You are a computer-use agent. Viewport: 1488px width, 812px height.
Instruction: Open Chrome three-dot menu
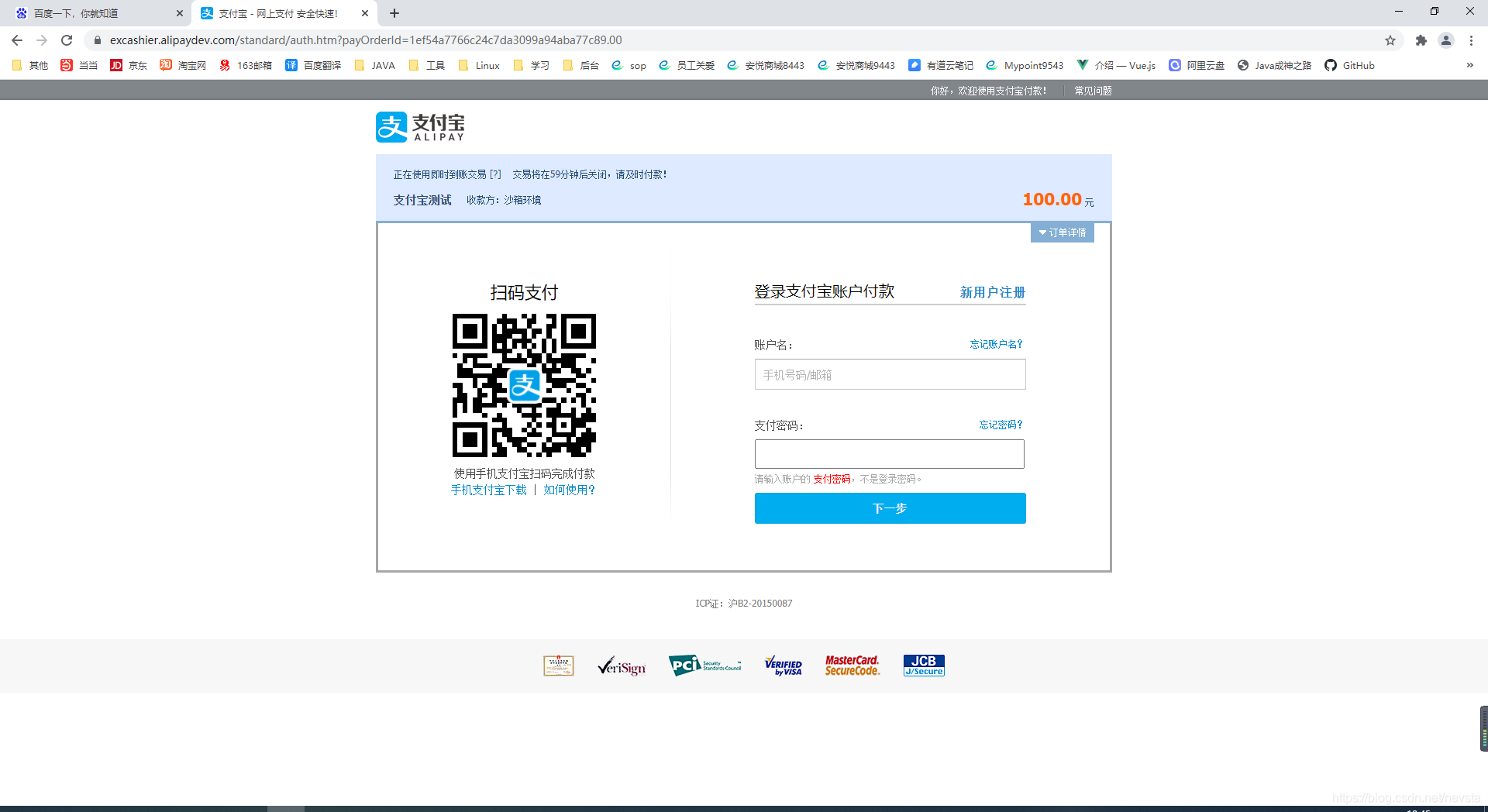(x=1471, y=40)
